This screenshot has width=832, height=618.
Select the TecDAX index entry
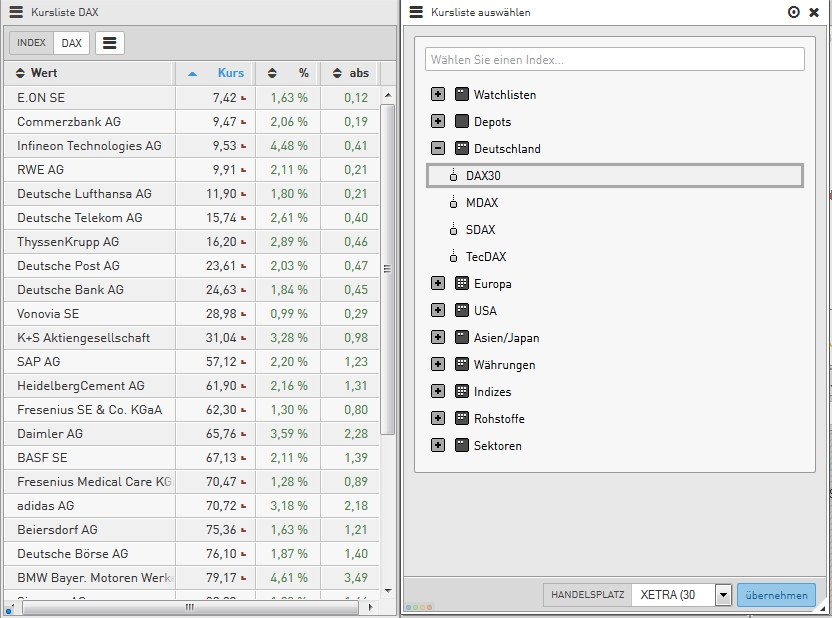[485, 257]
